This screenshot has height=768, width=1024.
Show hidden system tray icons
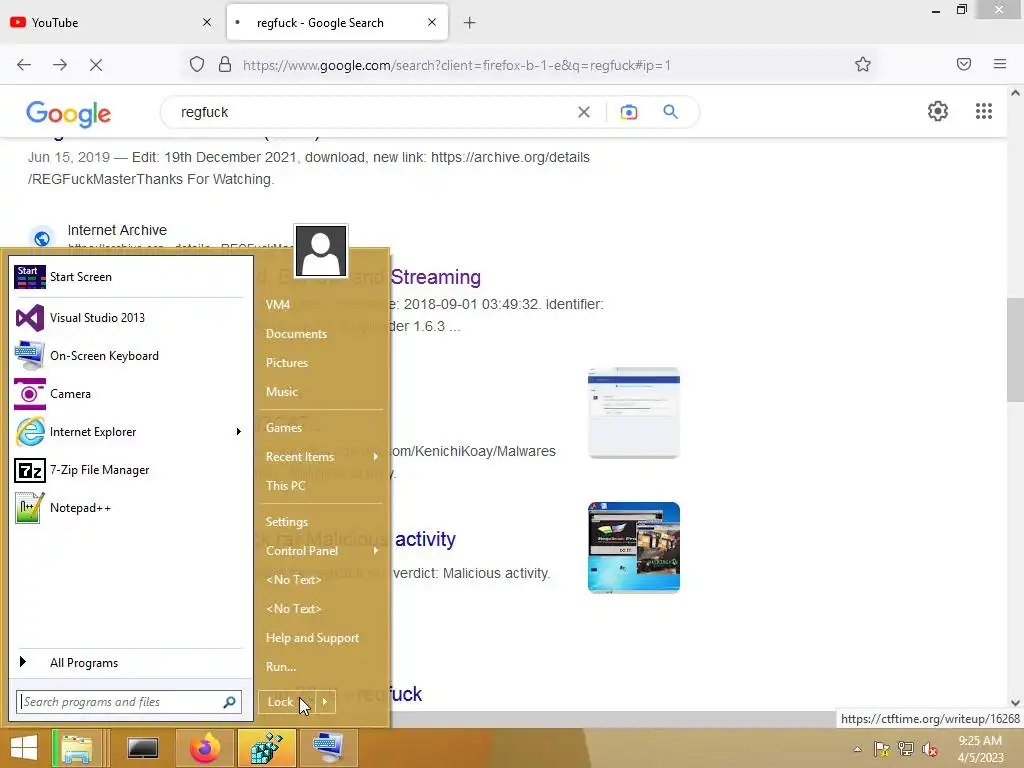pos(857,749)
